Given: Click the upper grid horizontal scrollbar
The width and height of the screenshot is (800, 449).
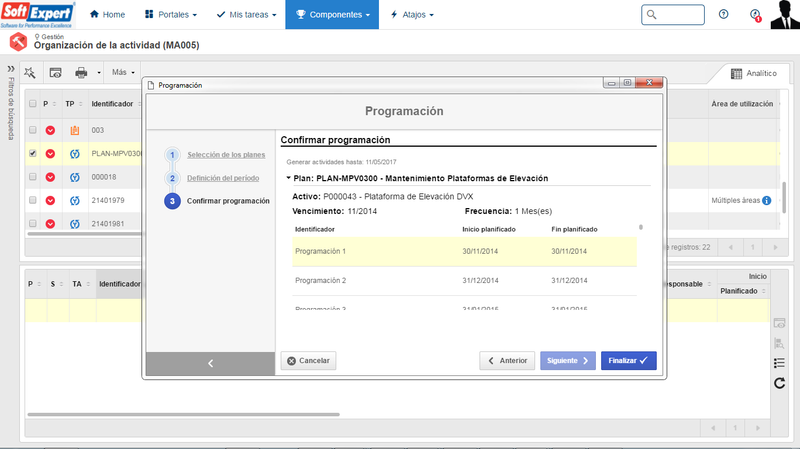Looking at the screenshot, I should click(x=84, y=234).
